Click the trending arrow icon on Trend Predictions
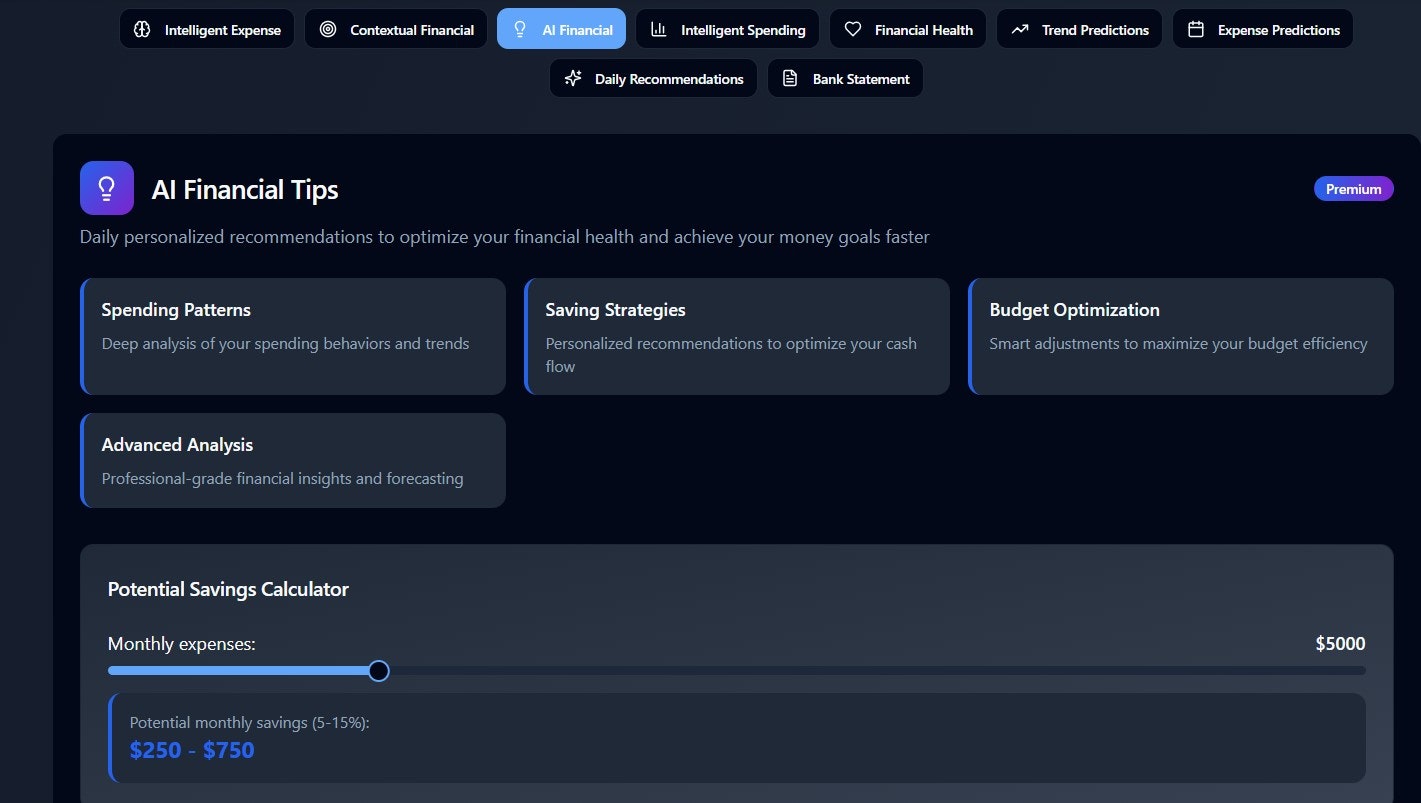This screenshot has width=1421, height=803. 1019,29
